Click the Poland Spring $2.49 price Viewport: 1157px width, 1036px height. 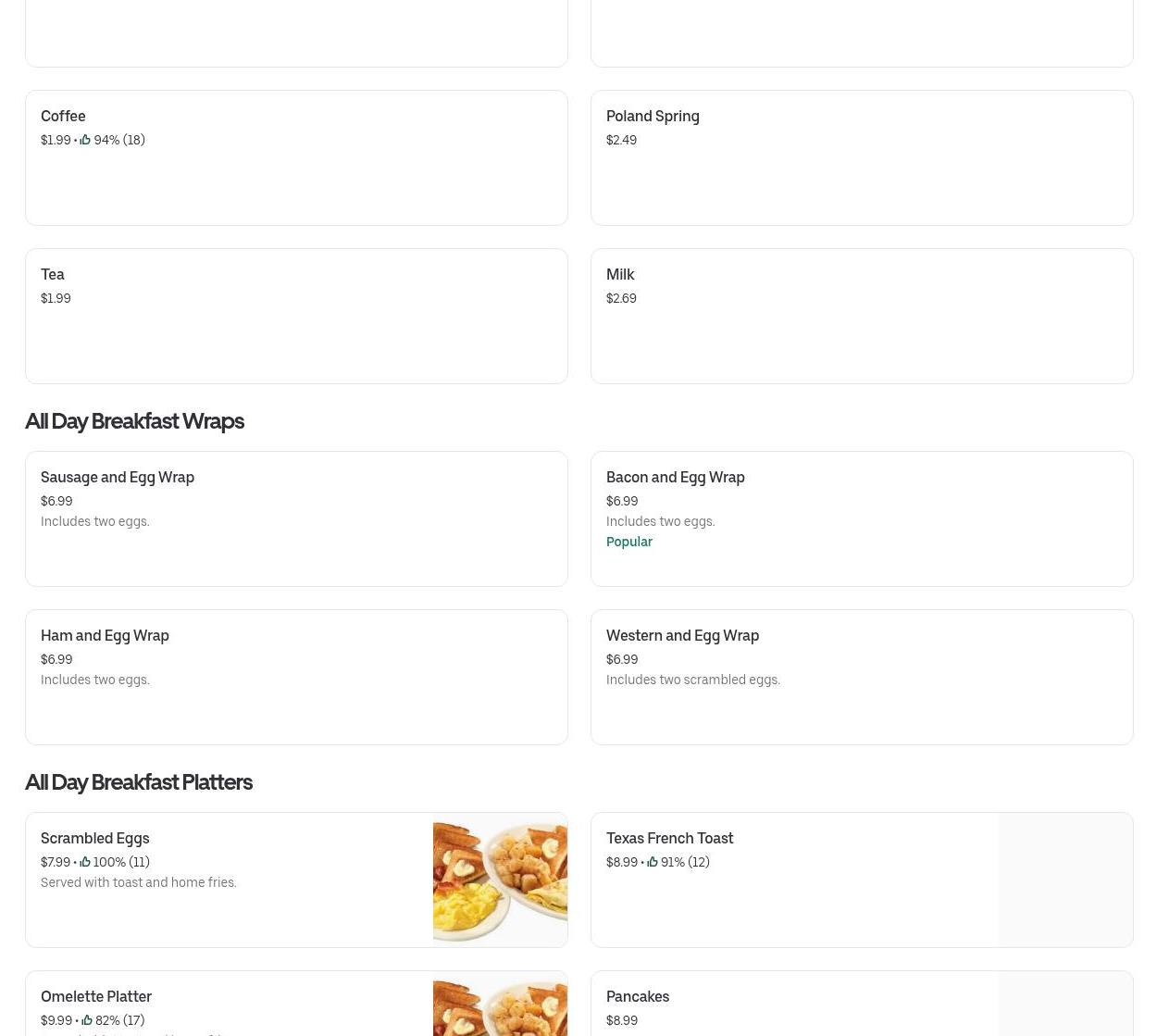[x=621, y=140]
